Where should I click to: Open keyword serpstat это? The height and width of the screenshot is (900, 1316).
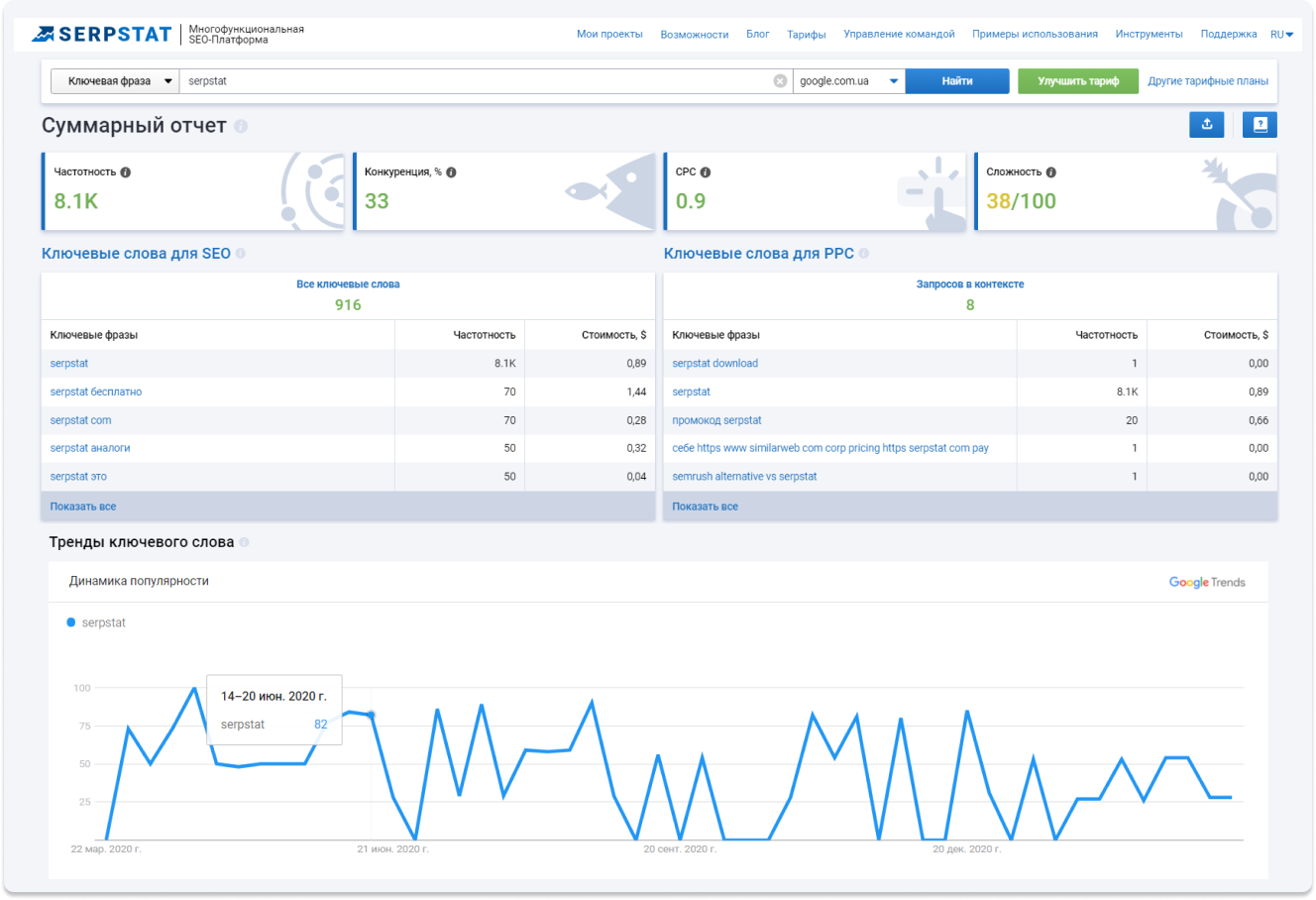pyautogui.click(x=78, y=477)
